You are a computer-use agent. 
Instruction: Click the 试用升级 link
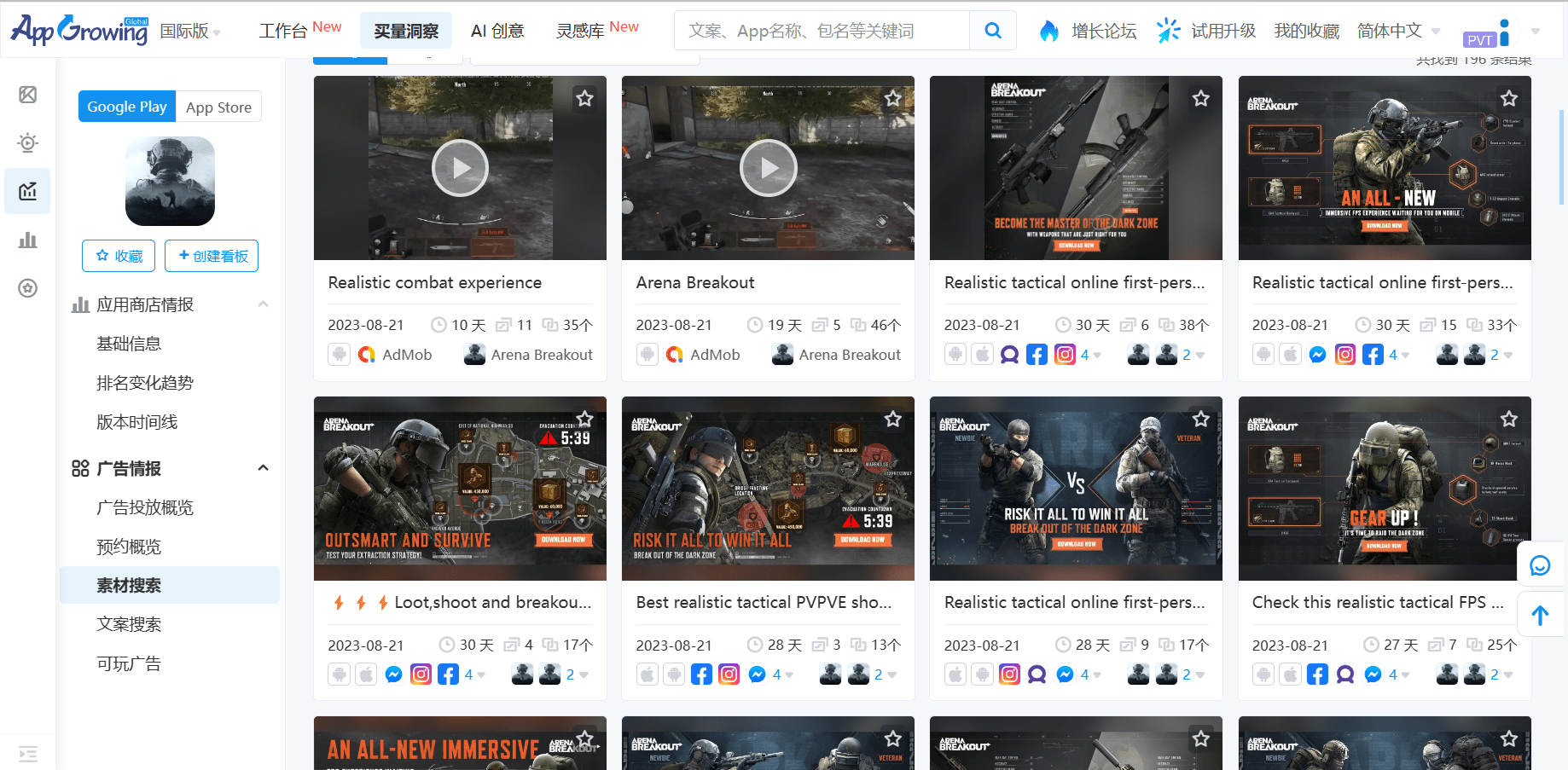click(x=1223, y=32)
